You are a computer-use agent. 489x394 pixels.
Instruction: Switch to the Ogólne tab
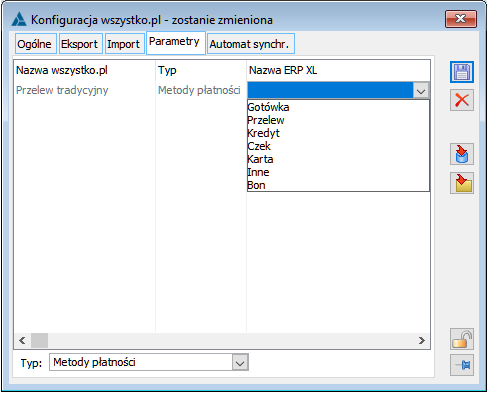click(36, 44)
